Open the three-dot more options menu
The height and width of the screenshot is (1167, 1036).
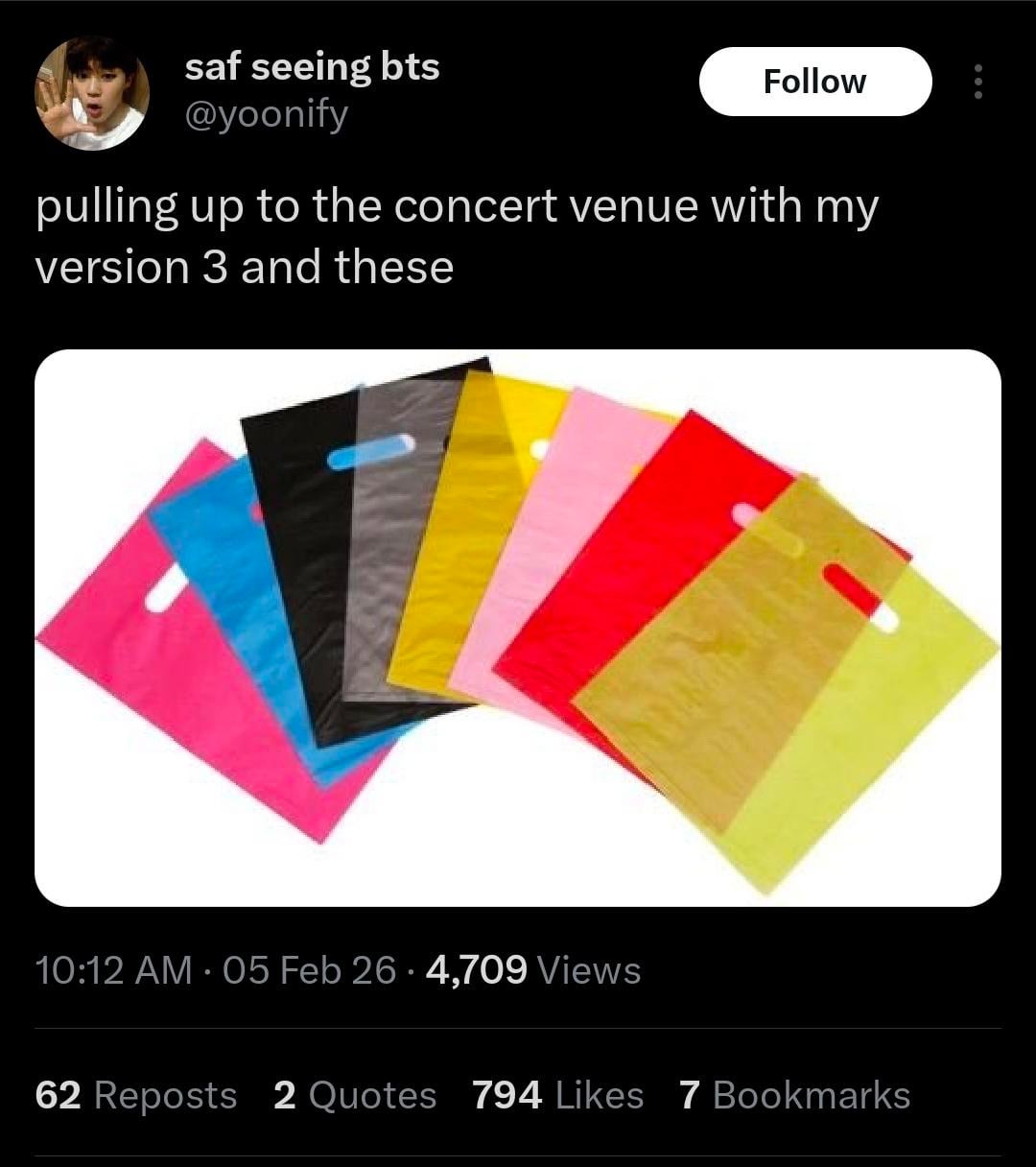click(977, 82)
